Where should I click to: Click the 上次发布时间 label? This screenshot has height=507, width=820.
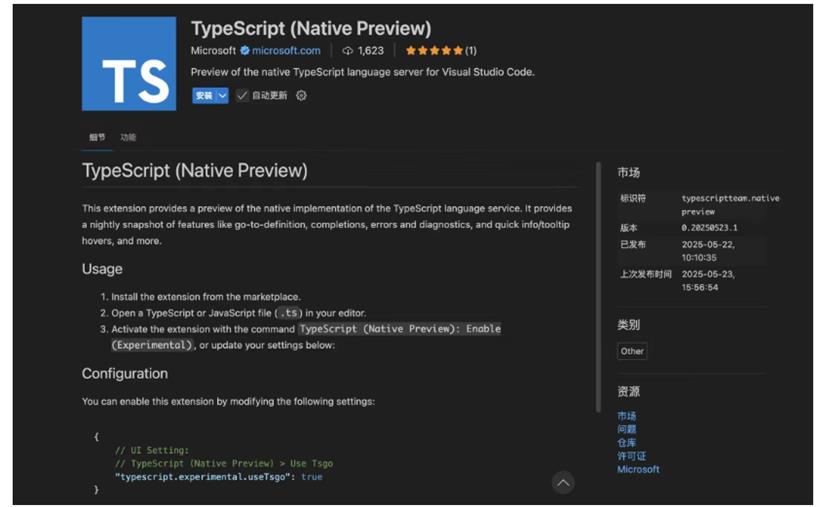pyautogui.click(x=646, y=274)
